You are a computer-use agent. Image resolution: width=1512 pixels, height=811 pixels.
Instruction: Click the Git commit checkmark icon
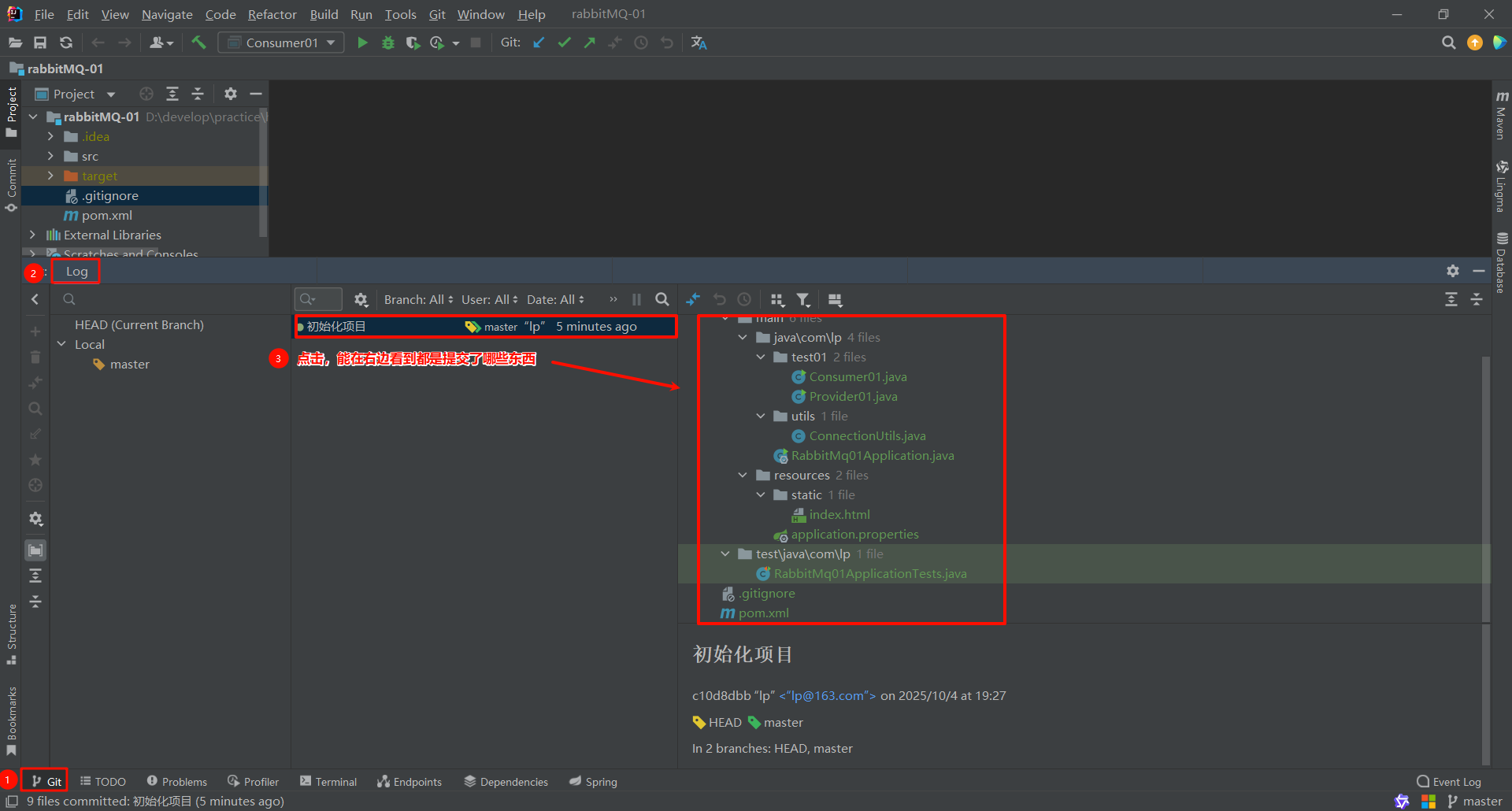(x=564, y=43)
